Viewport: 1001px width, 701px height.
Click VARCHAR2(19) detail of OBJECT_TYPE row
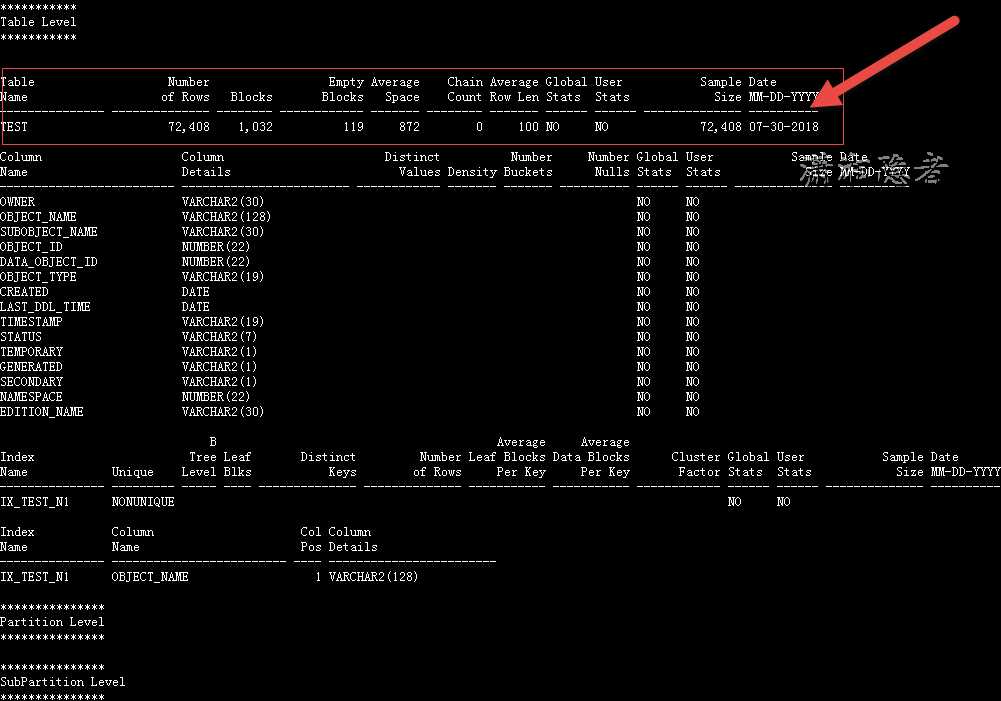click(x=223, y=277)
